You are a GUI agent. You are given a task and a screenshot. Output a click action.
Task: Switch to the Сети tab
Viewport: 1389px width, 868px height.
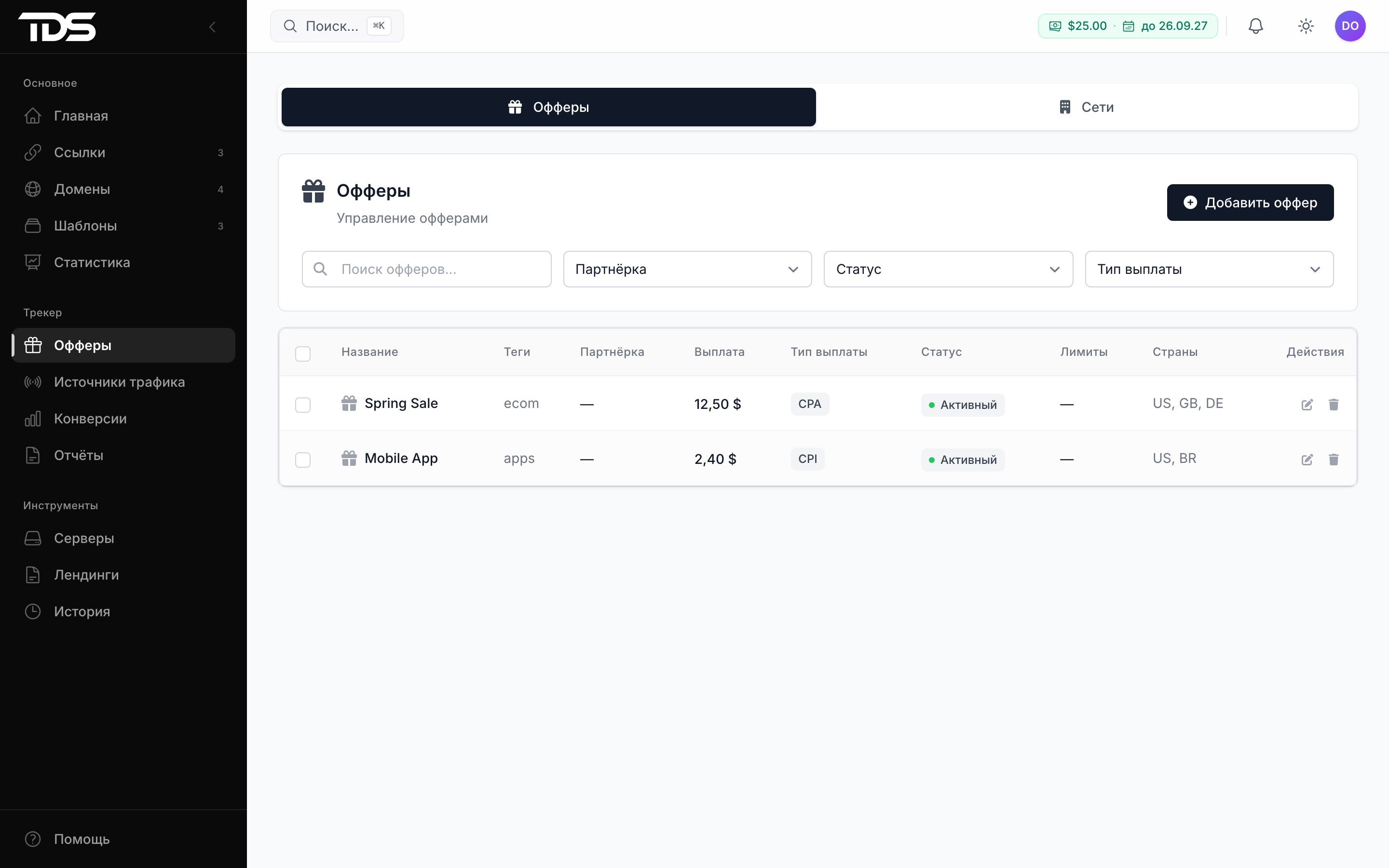pyautogui.click(x=1086, y=107)
